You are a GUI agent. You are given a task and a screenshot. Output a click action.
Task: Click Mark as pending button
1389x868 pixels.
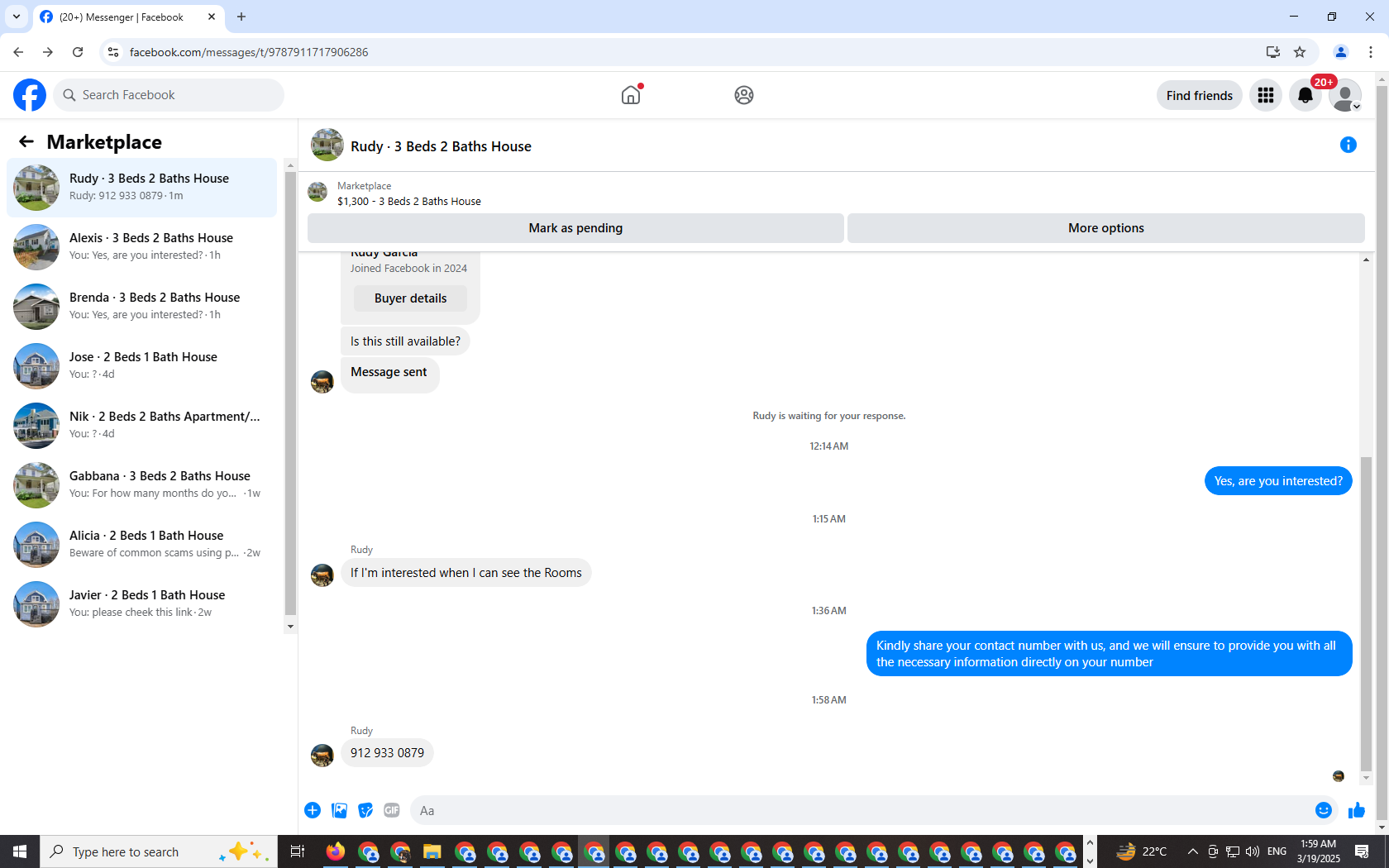coord(575,228)
